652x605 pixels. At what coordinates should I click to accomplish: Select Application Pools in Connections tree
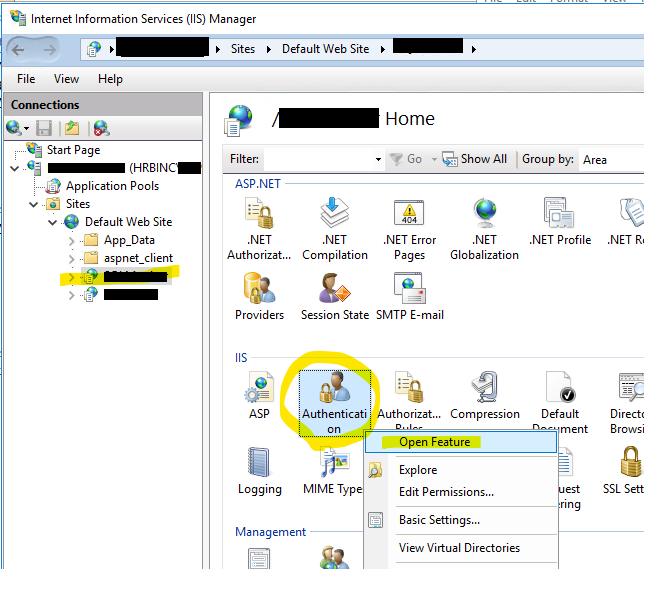[111, 186]
